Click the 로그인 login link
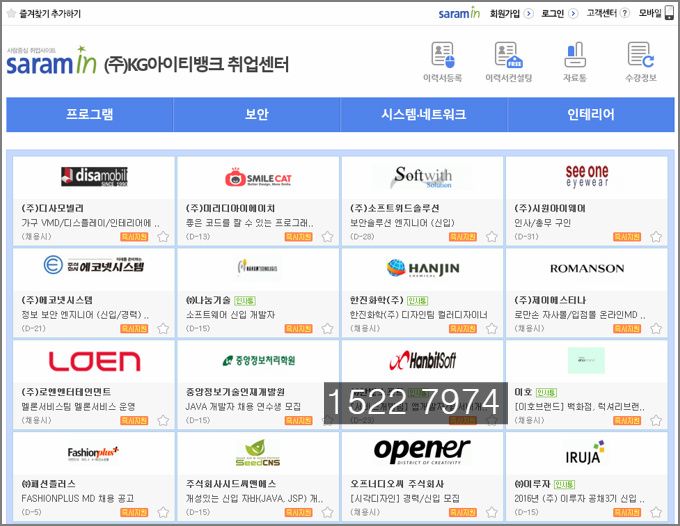 pos(552,13)
